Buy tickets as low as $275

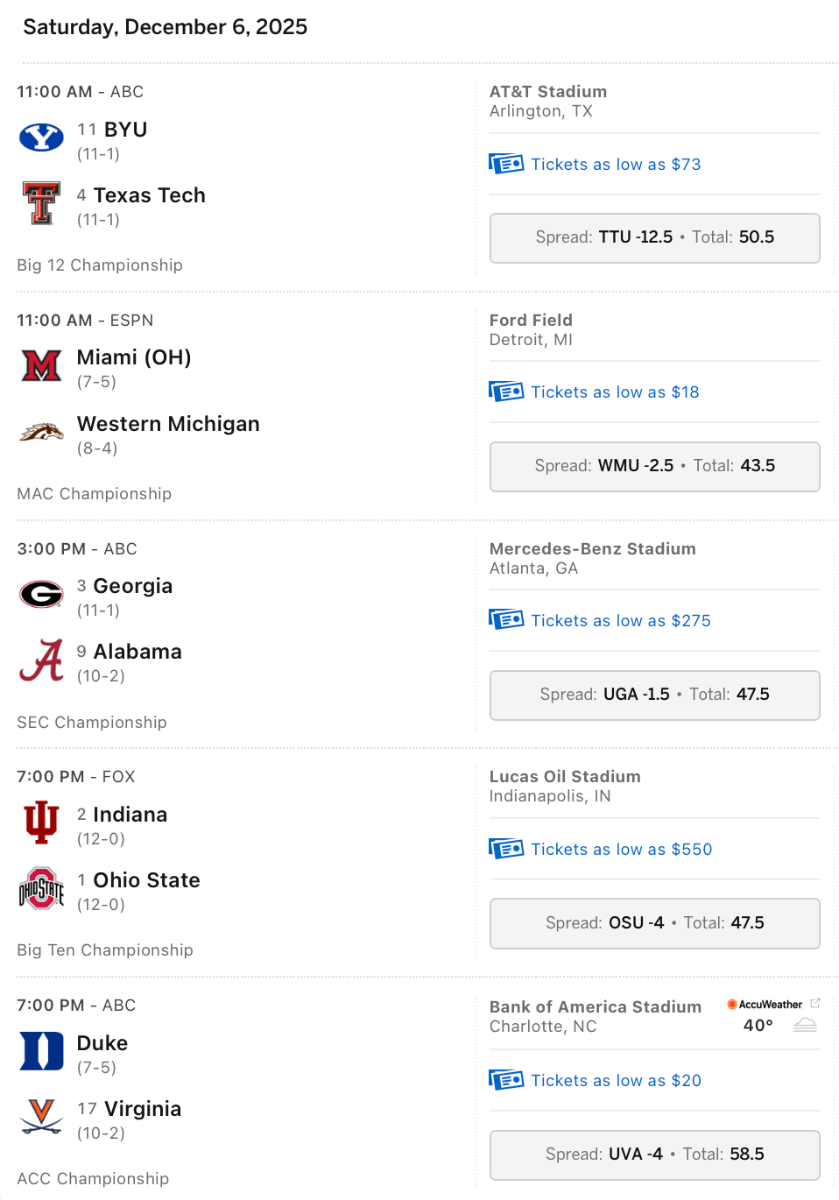(x=620, y=620)
